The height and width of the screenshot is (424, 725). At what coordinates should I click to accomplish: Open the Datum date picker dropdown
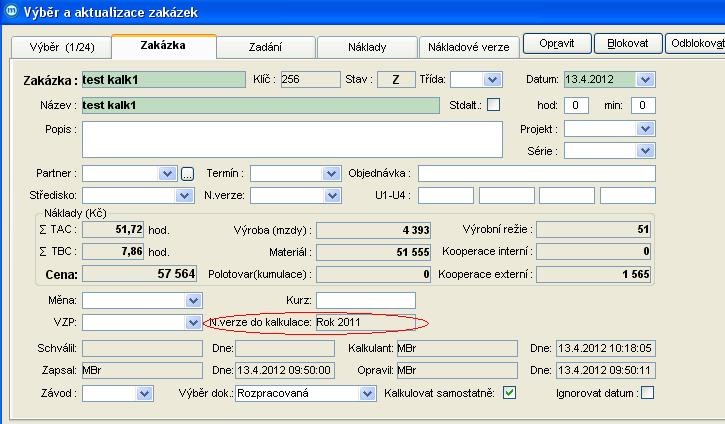click(x=645, y=80)
